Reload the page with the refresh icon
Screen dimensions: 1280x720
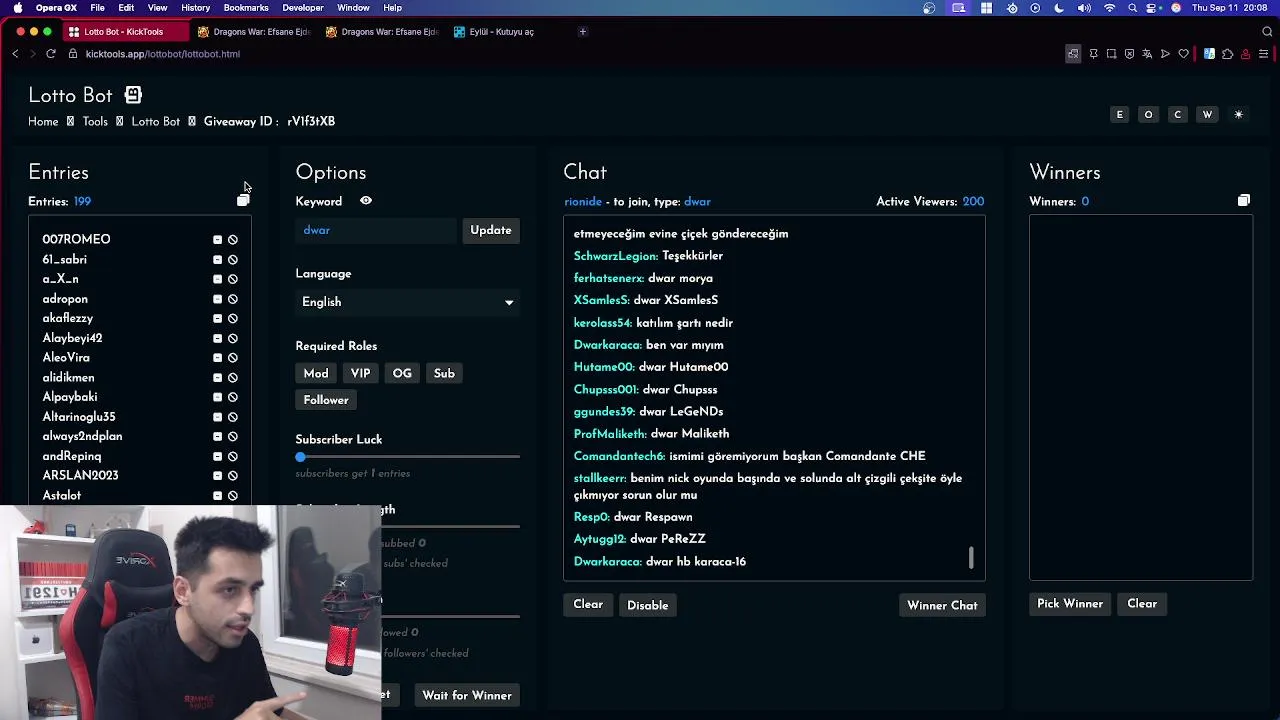(51, 54)
